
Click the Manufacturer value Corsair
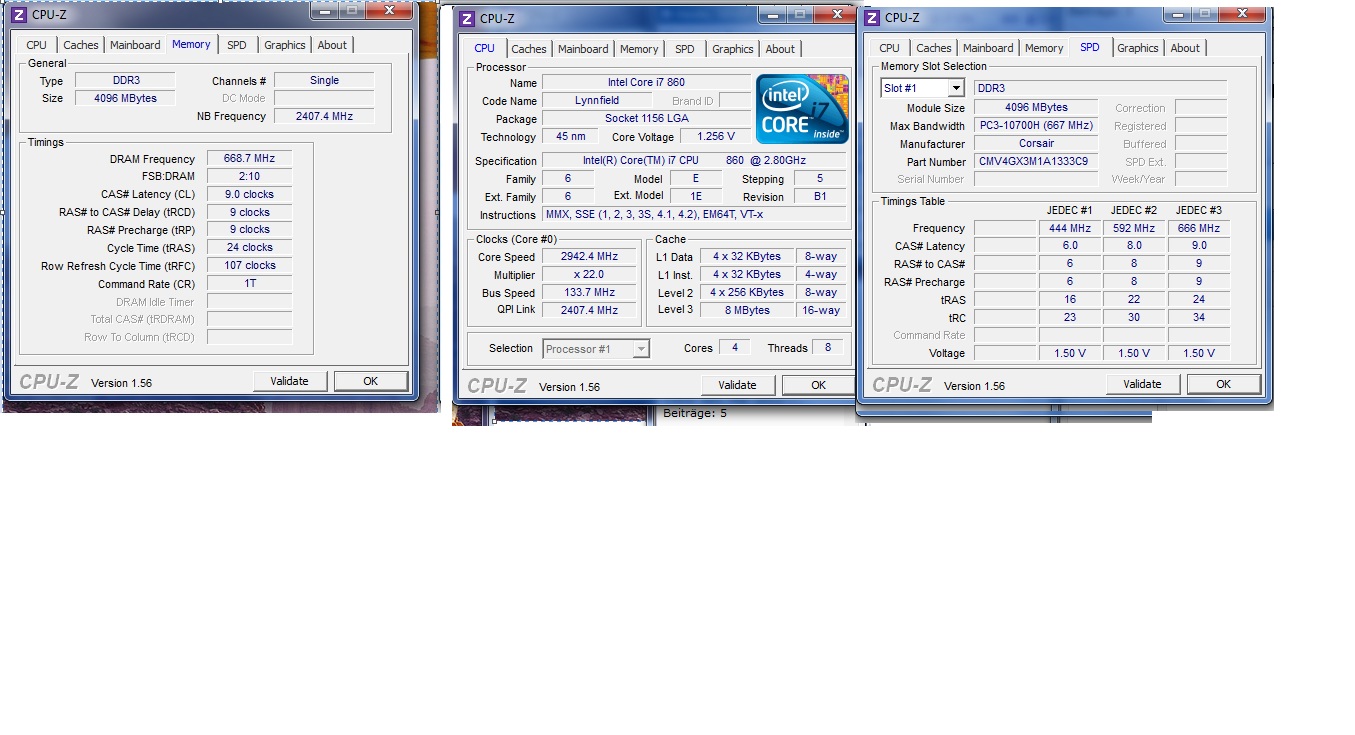pos(1036,143)
